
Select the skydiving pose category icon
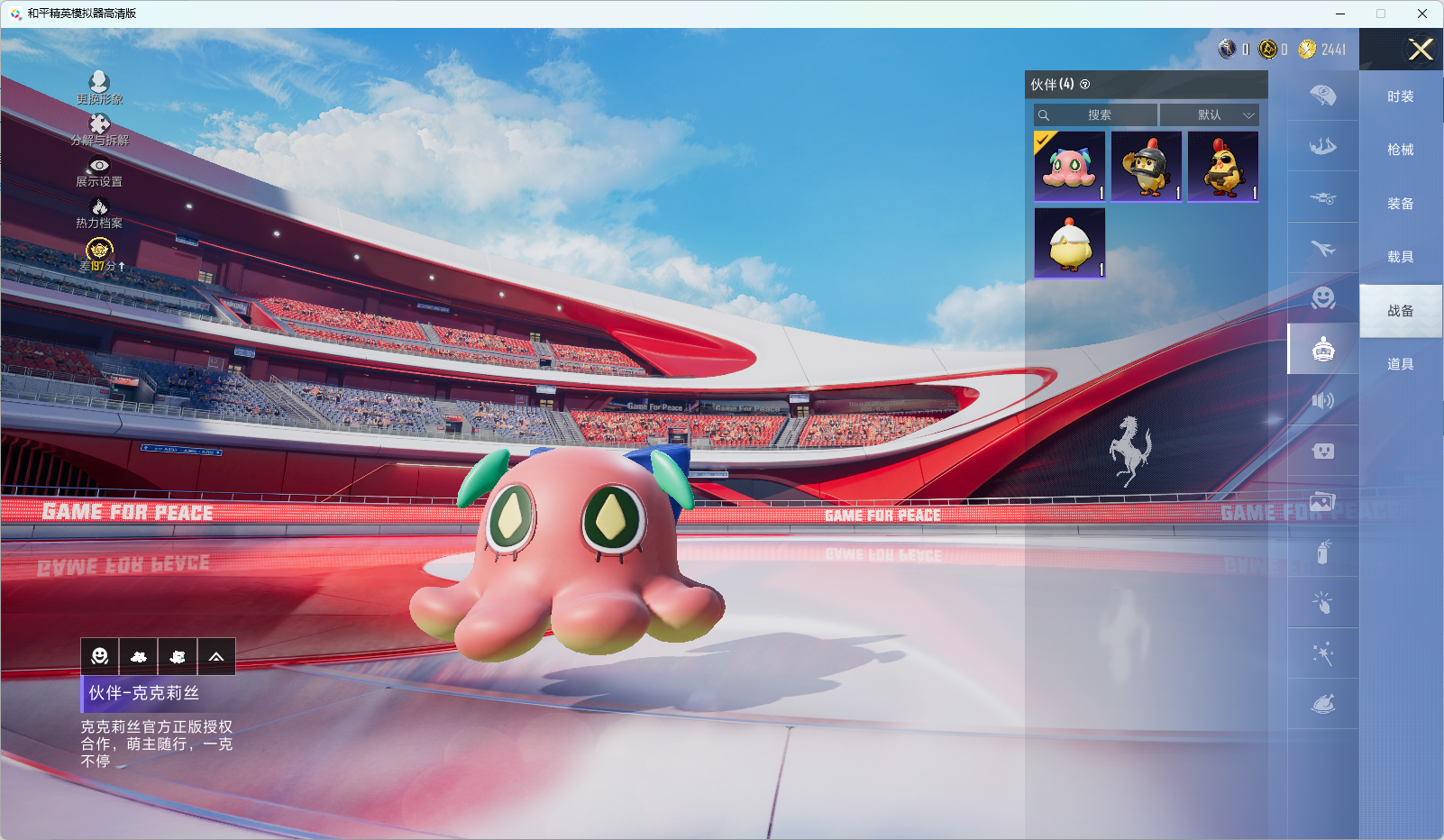coord(1323,146)
